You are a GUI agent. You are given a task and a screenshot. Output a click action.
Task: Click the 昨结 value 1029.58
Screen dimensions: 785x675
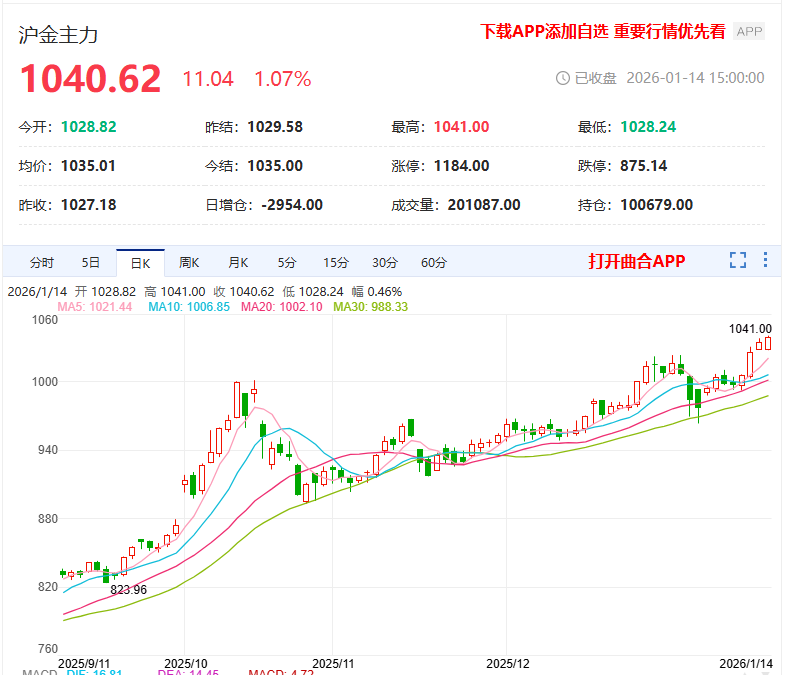point(275,127)
